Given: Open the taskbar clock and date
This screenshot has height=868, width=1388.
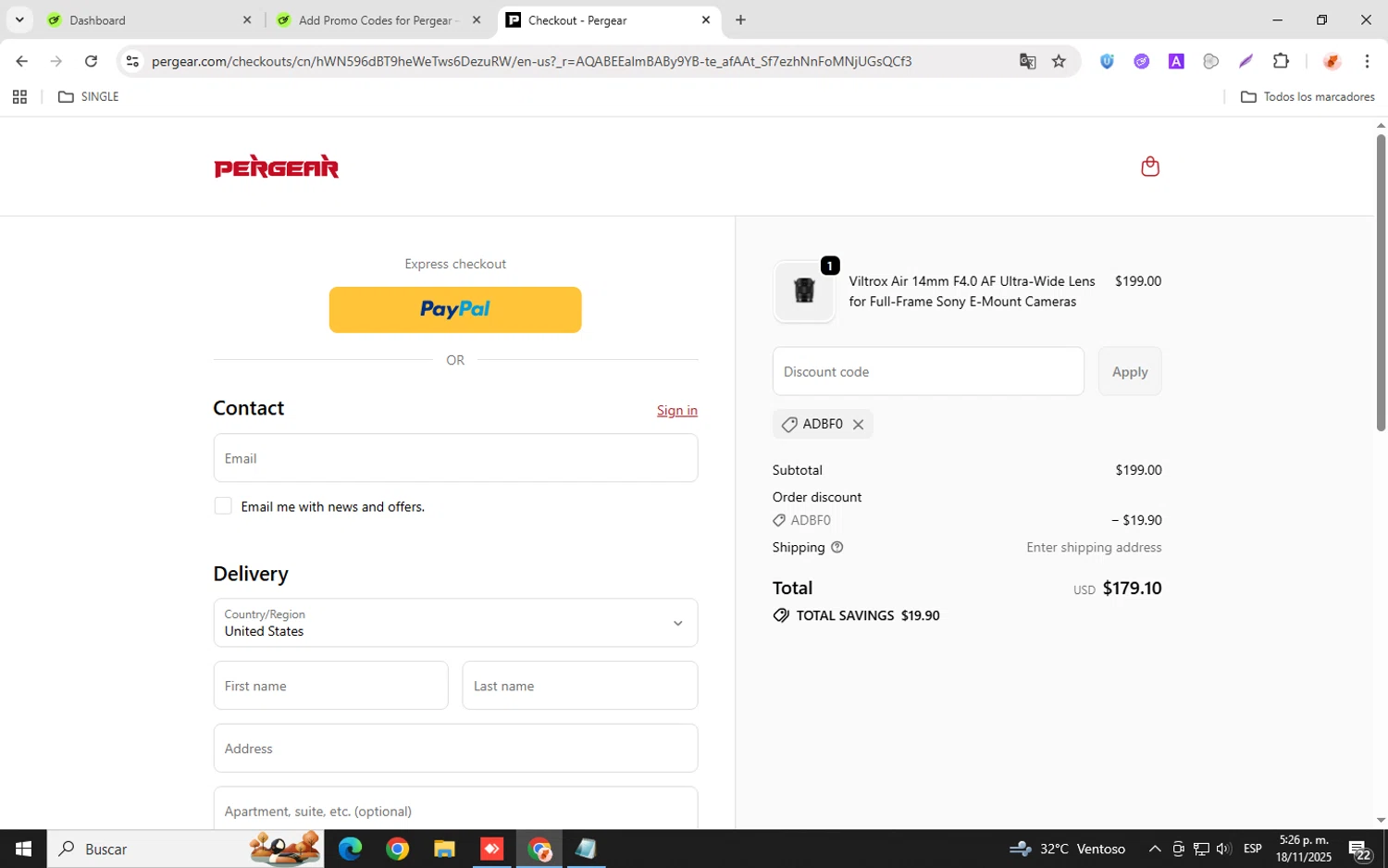Looking at the screenshot, I should [x=1303, y=849].
